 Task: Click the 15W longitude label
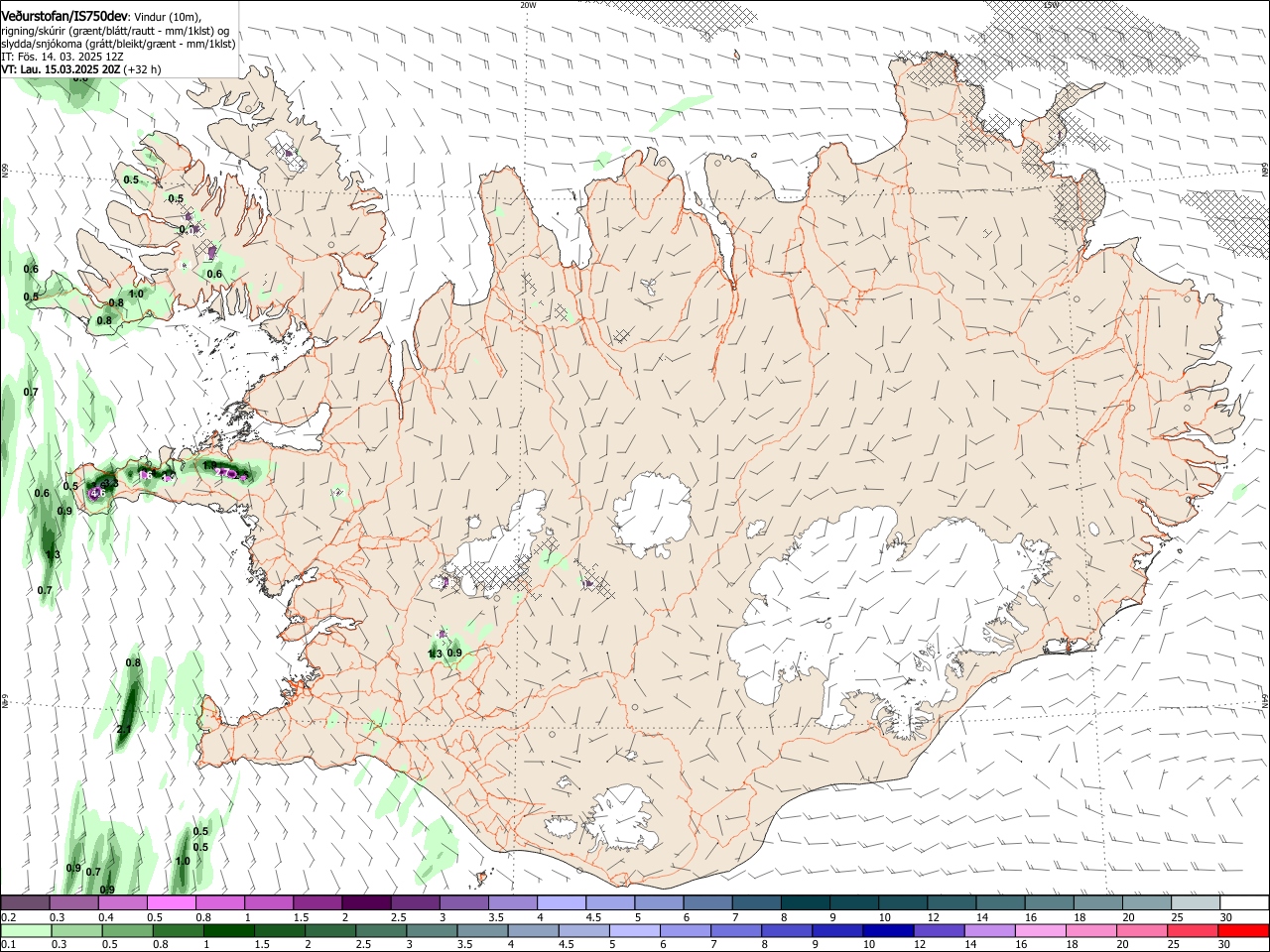click(x=1051, y=5)
